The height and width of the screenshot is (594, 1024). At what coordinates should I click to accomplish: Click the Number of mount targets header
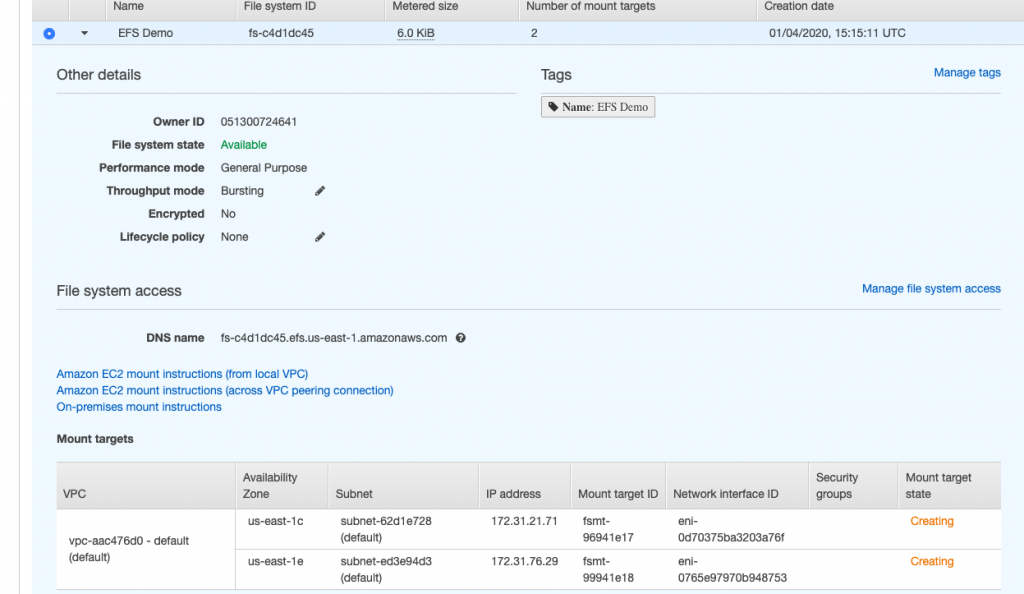click(x=590, y=6)
